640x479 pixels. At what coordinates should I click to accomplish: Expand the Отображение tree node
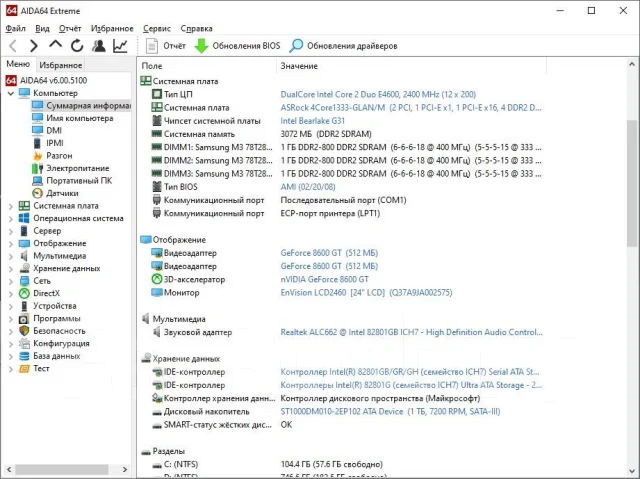pyautogui.click(x=11, y=244)
